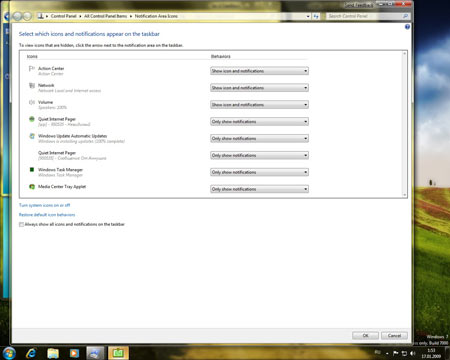
Task: Click Control Panel in the breadcrumb bar
Action: 63,16
